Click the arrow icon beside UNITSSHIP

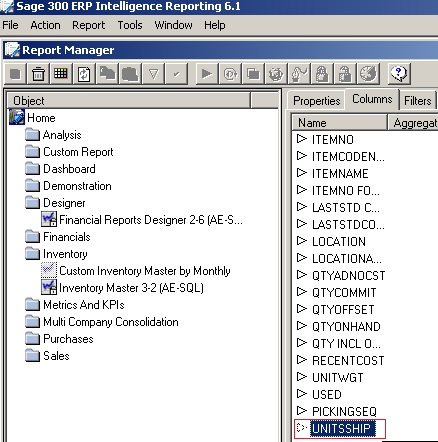pyautogui.click(x=302, y=428)
